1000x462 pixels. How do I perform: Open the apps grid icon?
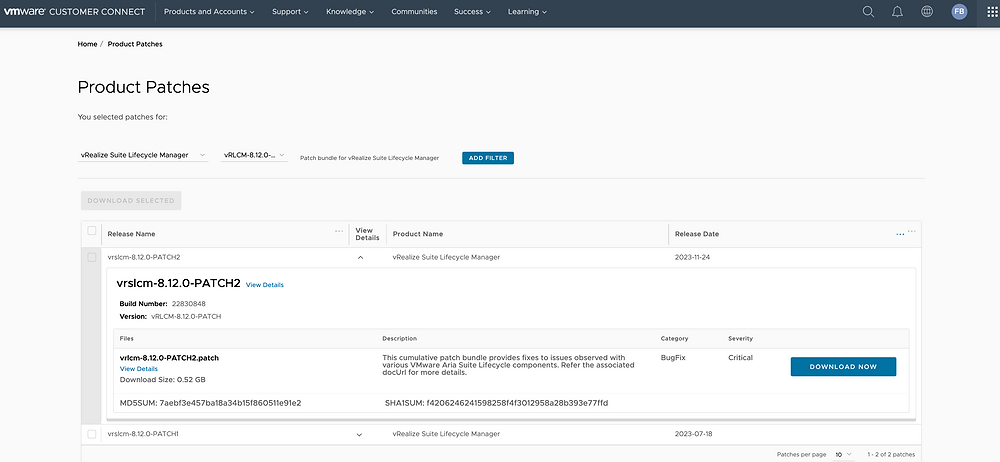(992, 12)
